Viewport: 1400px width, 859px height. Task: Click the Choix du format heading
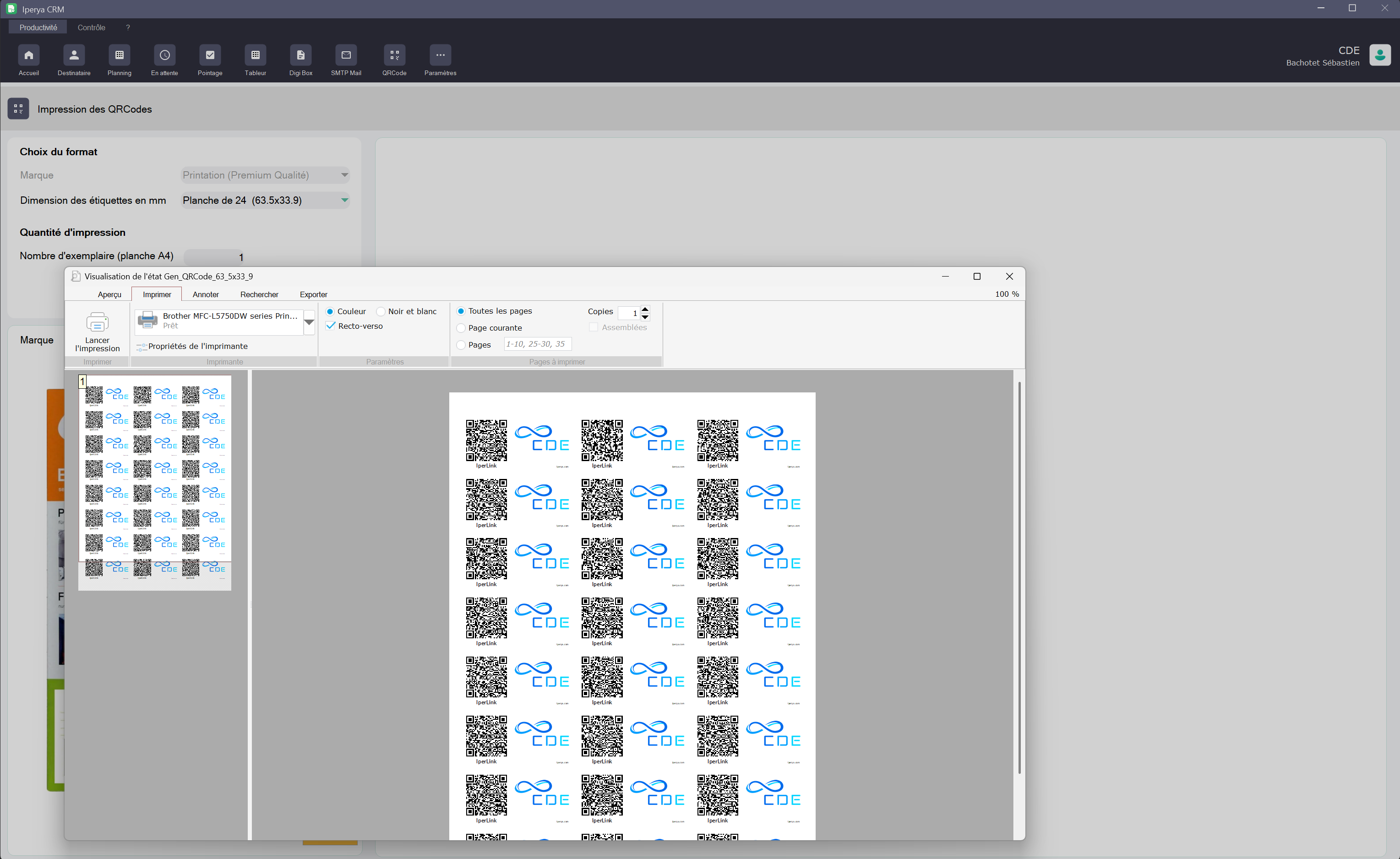coord(59,152)
